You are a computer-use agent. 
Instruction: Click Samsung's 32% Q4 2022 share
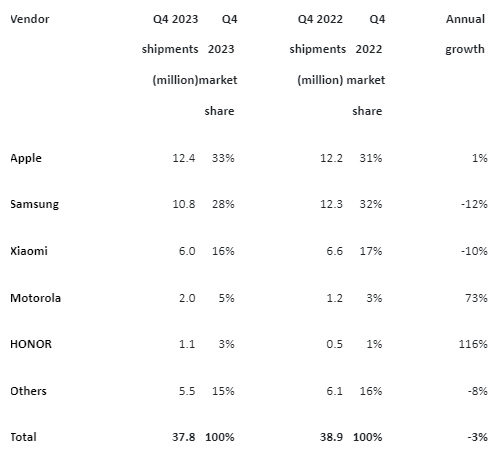(x=371, y=204)
